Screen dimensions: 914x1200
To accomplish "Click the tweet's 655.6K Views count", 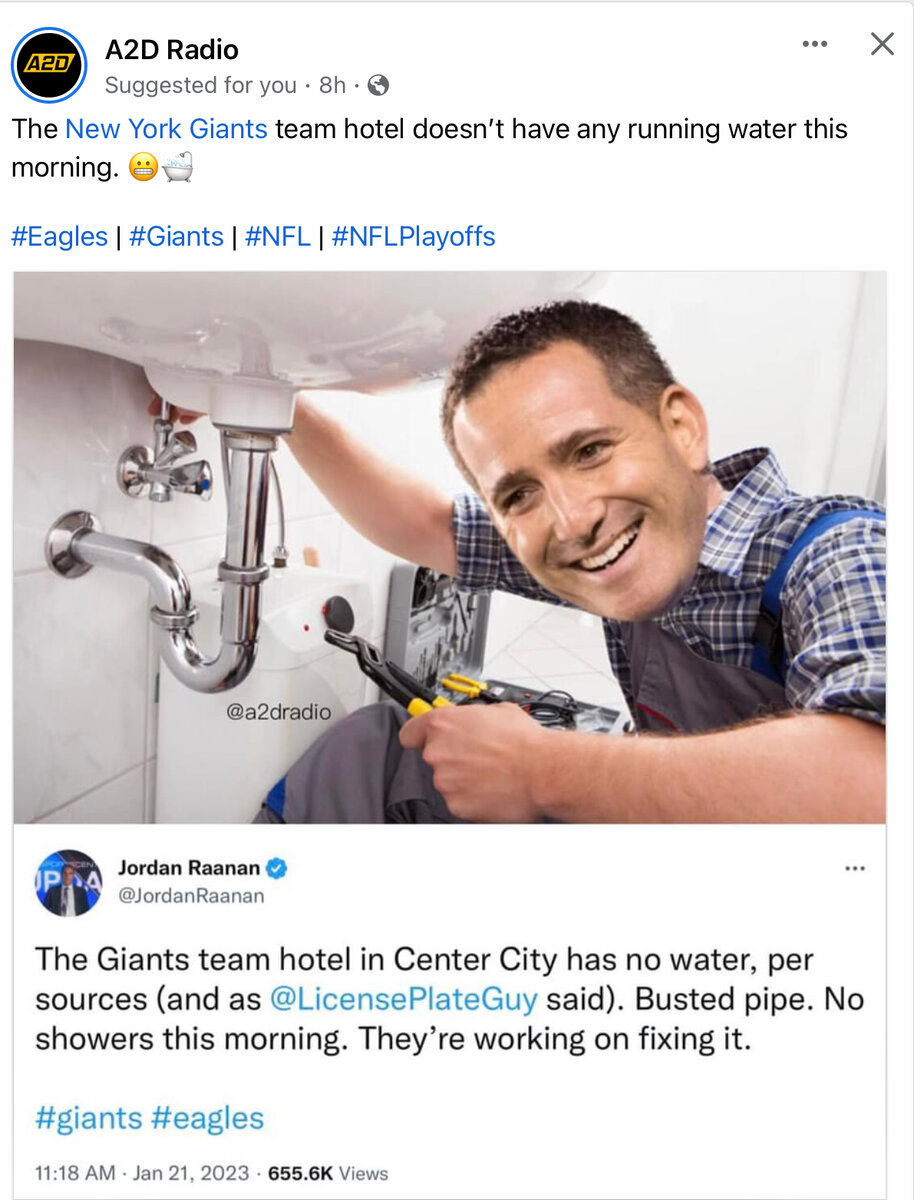I will point(328,1173).
